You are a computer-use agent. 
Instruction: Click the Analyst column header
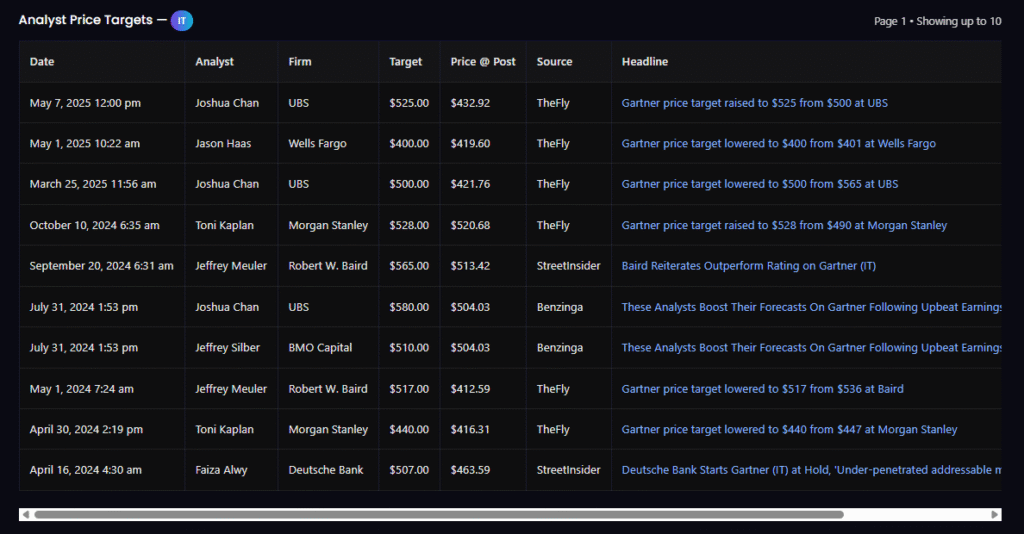coord(214,62)
